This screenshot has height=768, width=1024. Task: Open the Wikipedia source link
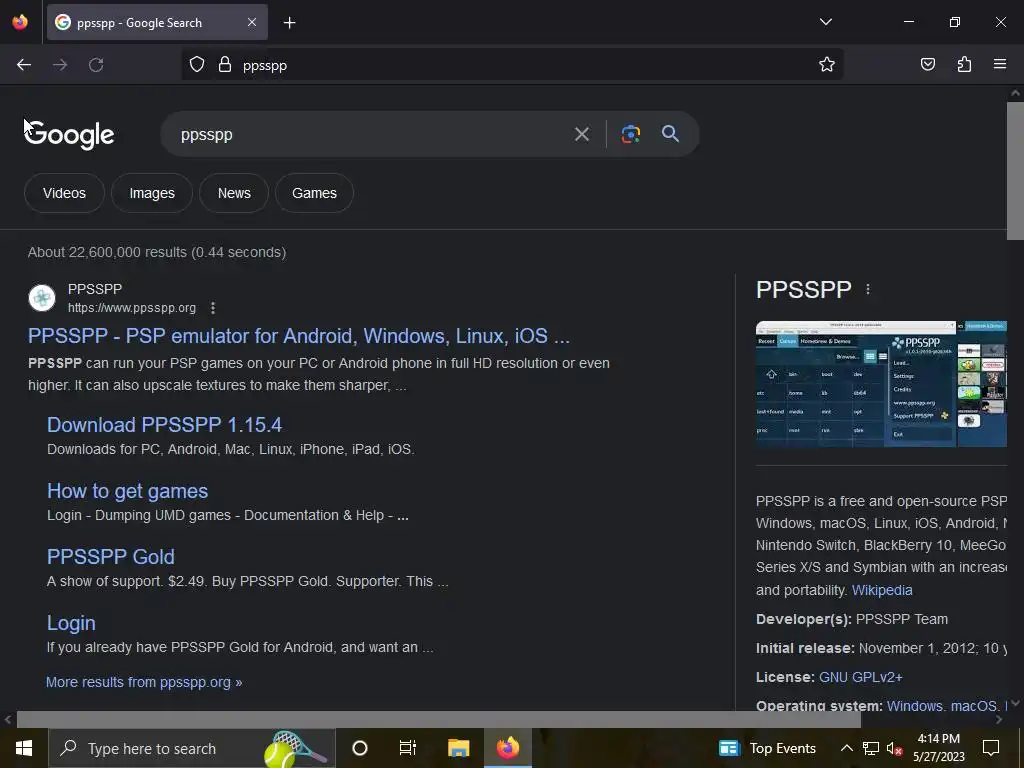click(x=882, y=590)
